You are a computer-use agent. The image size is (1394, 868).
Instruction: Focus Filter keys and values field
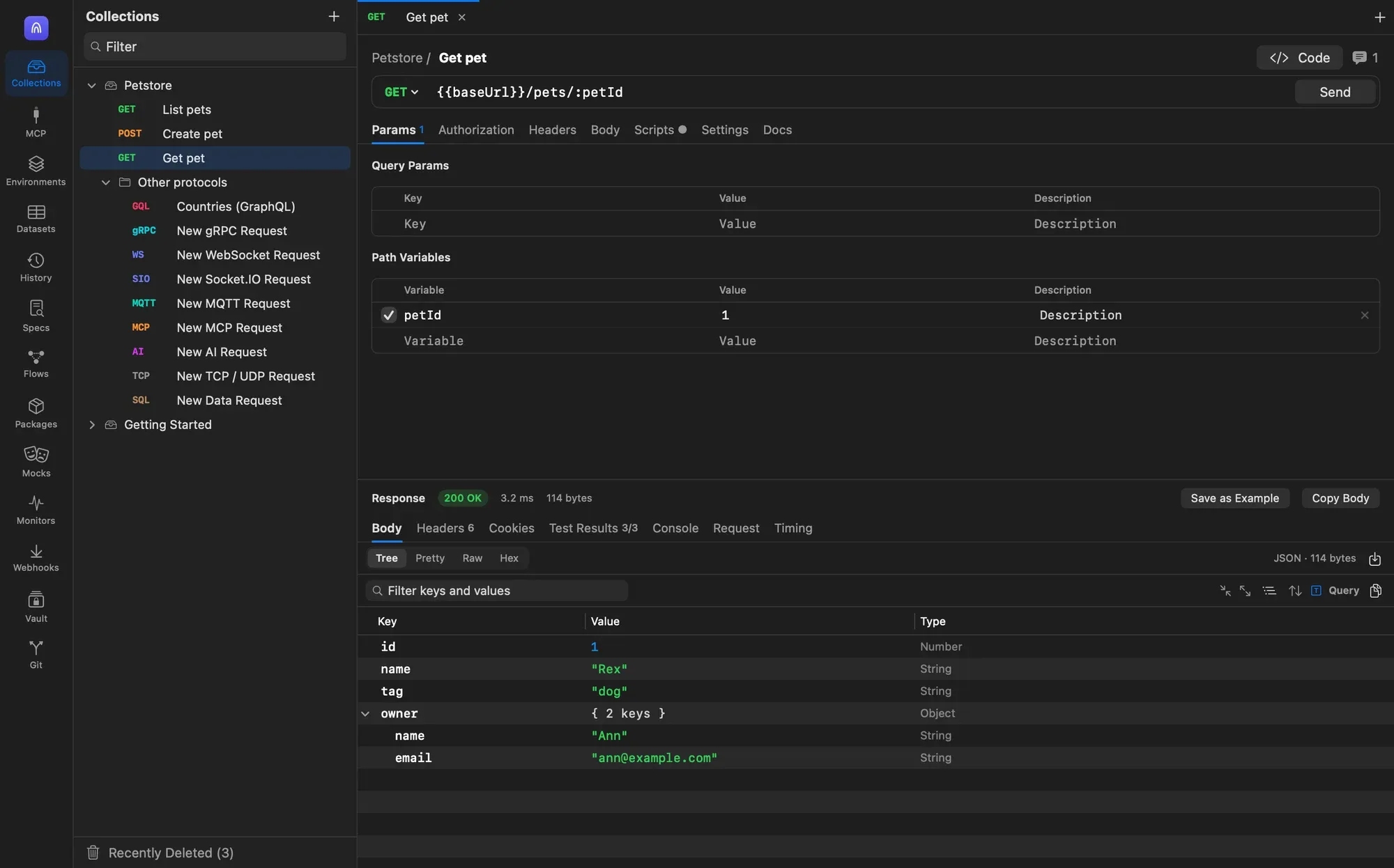point(496,591)
